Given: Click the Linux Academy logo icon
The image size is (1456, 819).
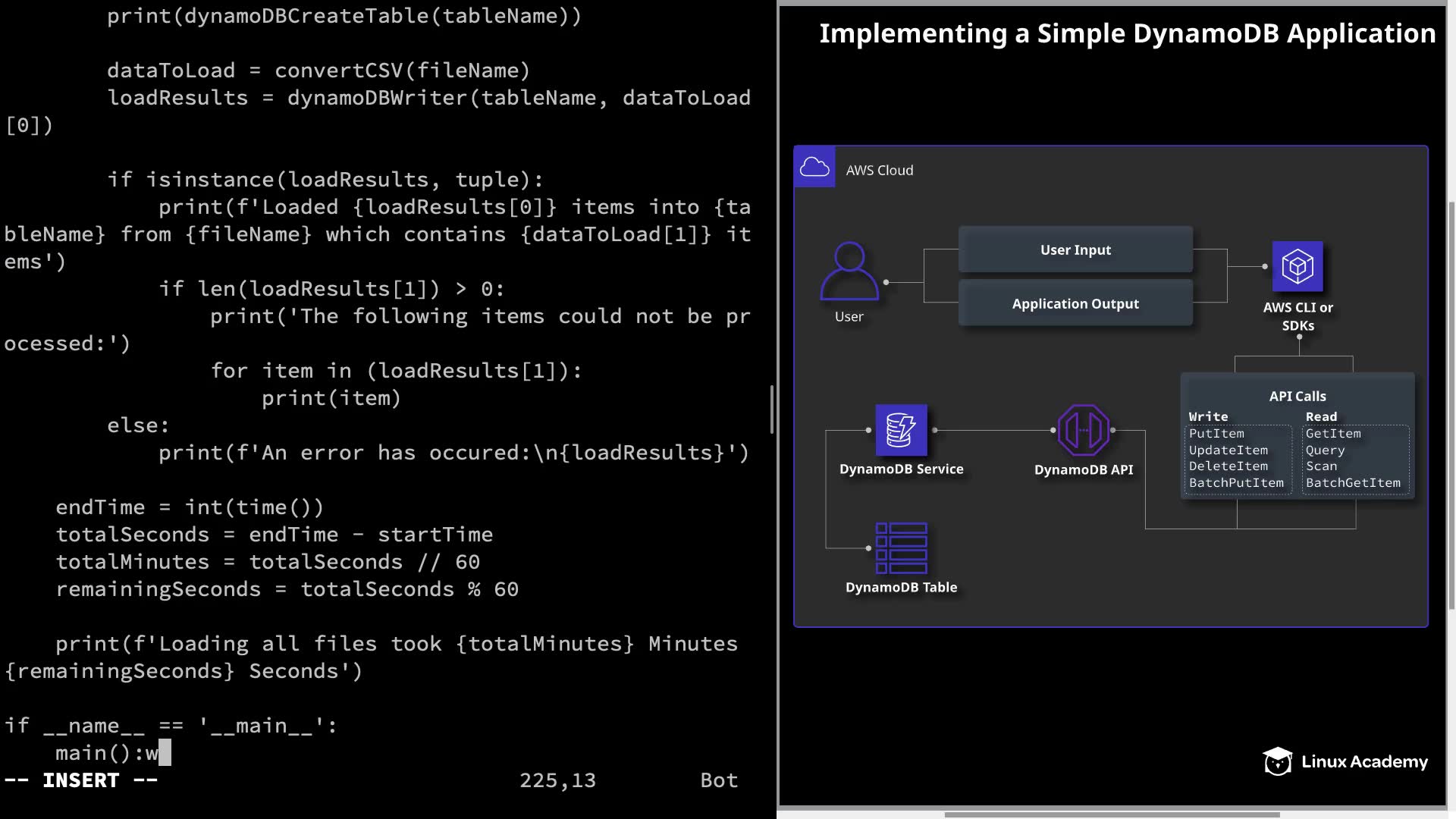Looking at the screenshot, I should coord(1278,761).
